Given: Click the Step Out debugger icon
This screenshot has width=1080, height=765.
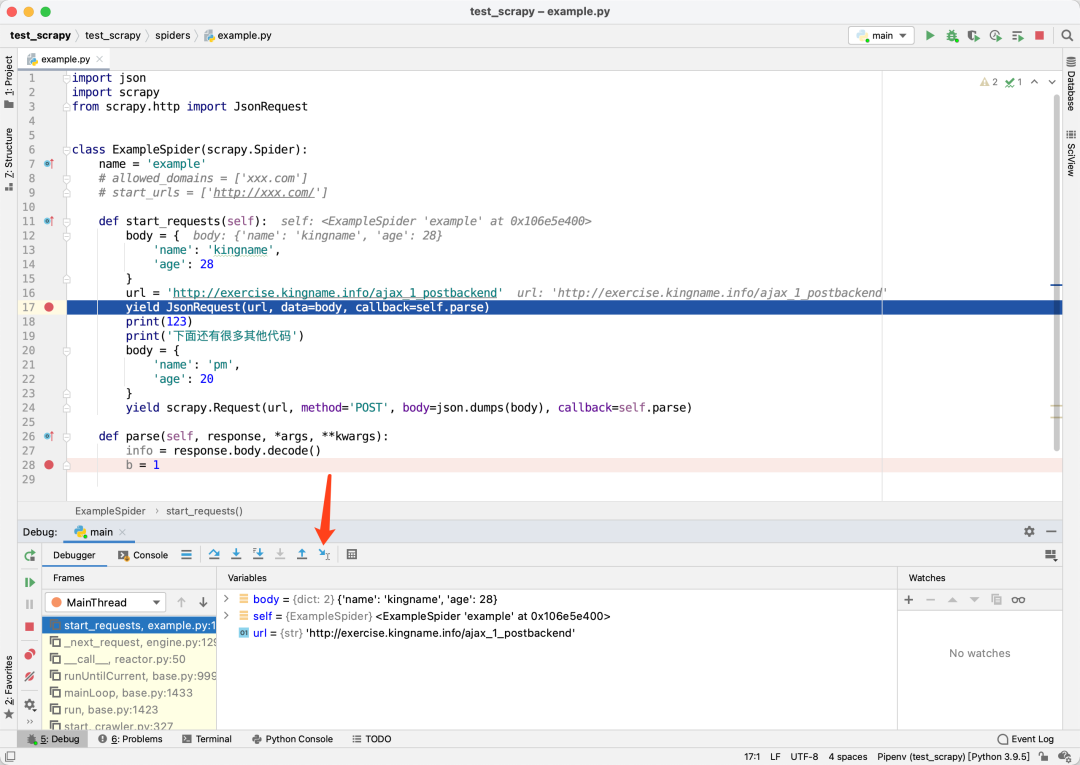Looking at the screenshot, I should pos(302,554).
